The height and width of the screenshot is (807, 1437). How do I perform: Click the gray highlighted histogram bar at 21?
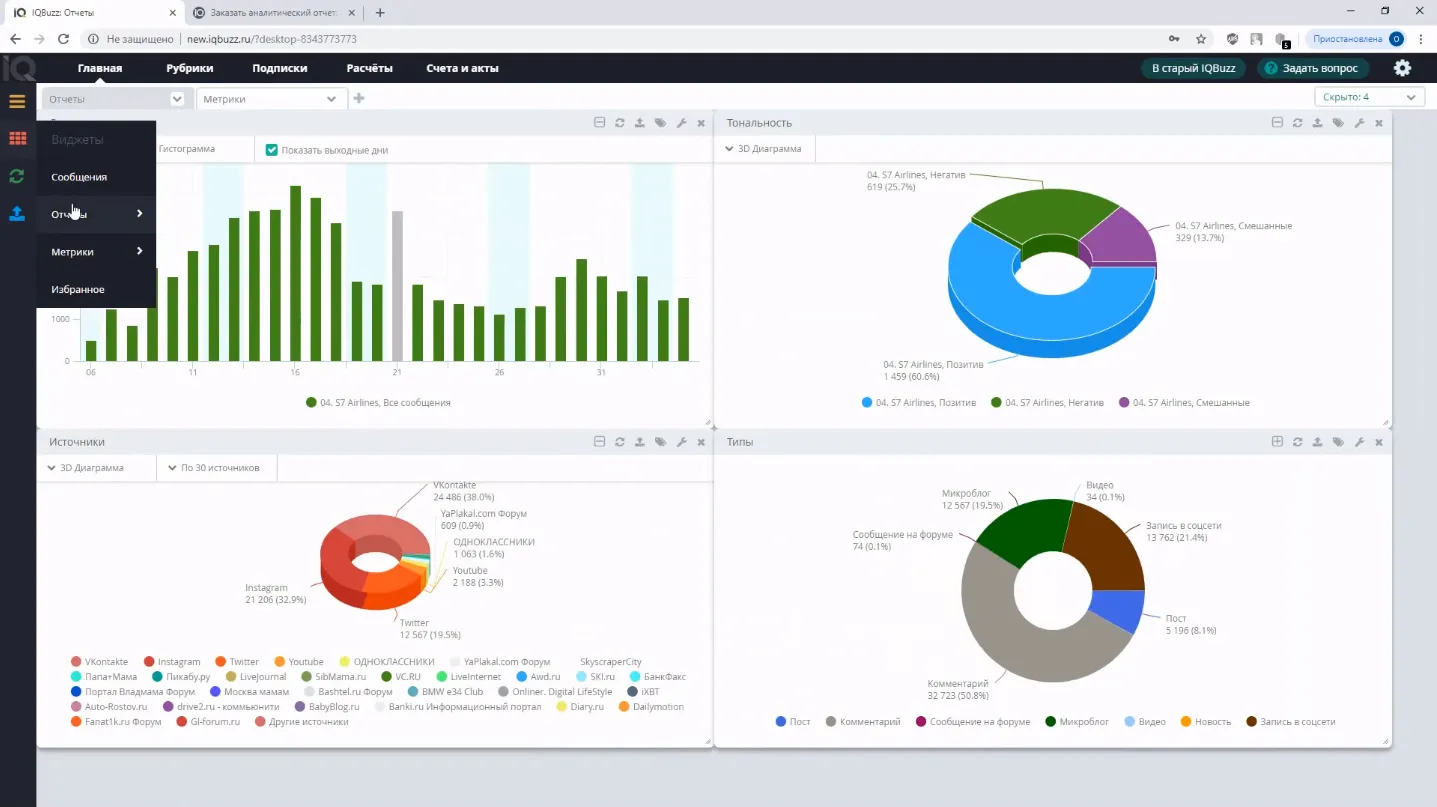coord(397,286)
